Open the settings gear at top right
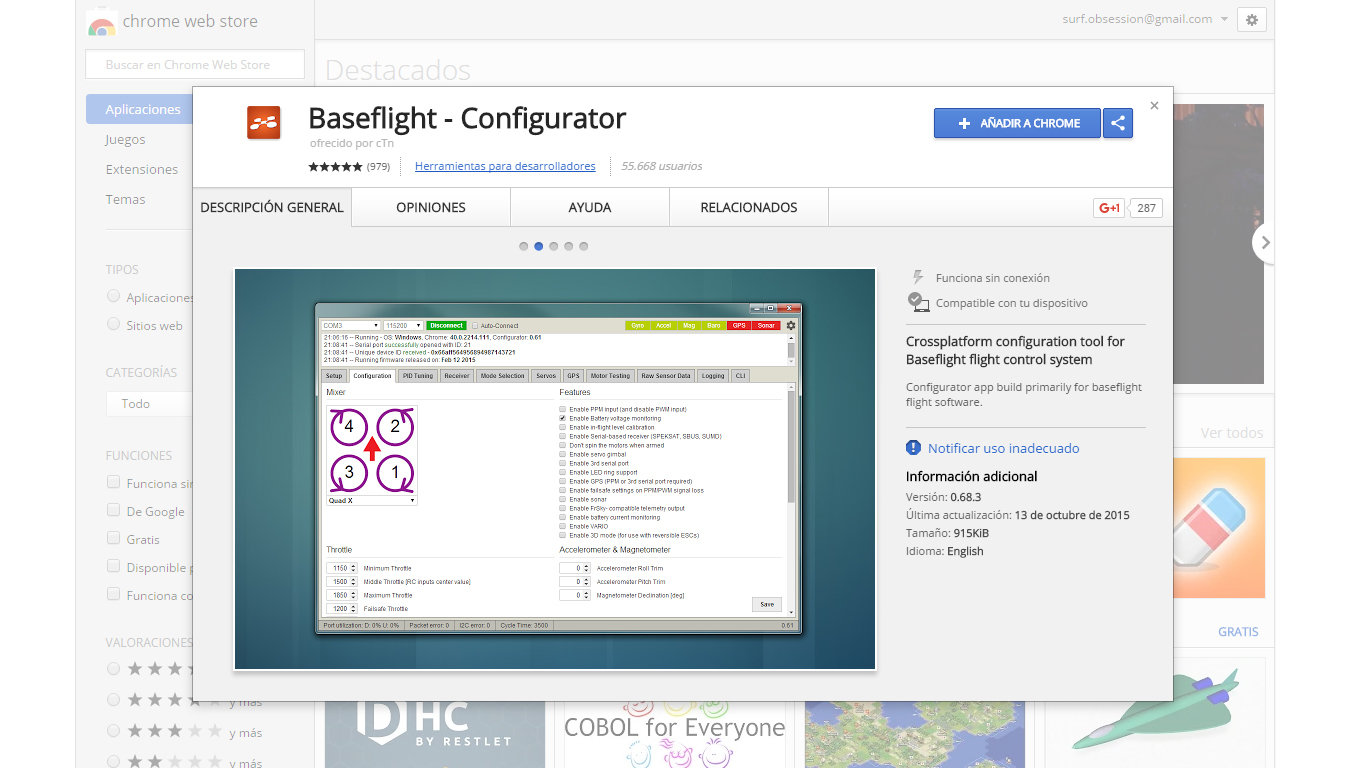 click(1252, 19)
